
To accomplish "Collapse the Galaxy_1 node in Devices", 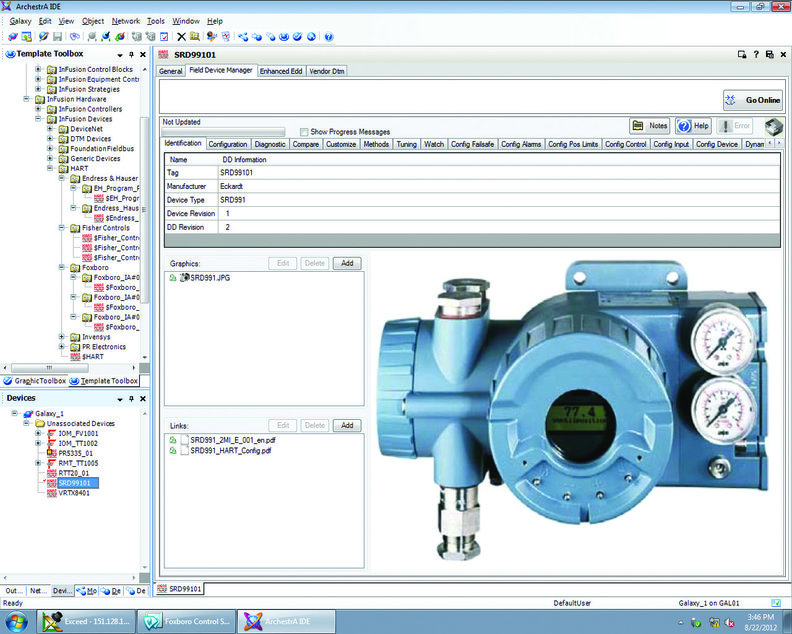I will coord(15,413).
